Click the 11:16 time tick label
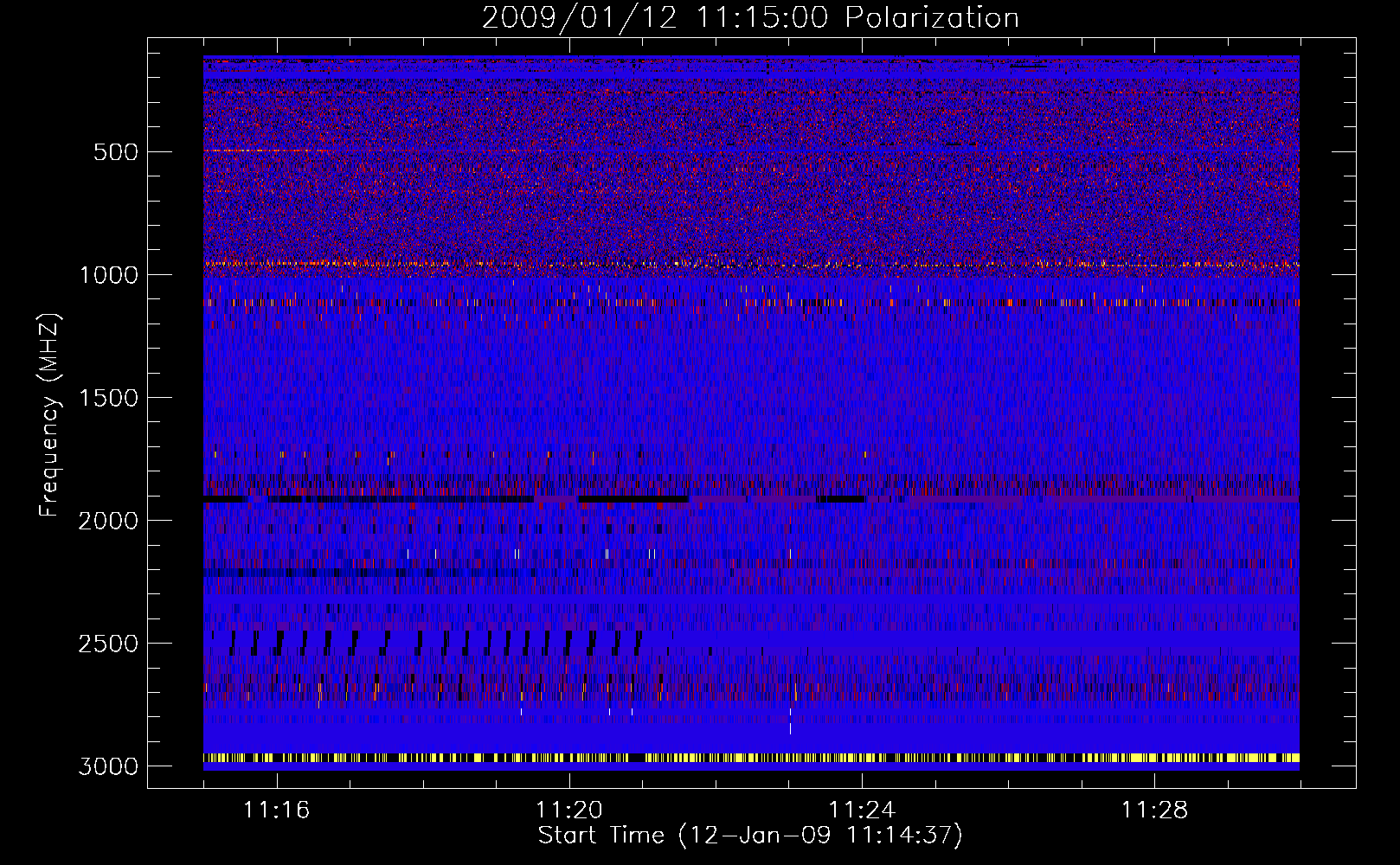 [276, 811]
